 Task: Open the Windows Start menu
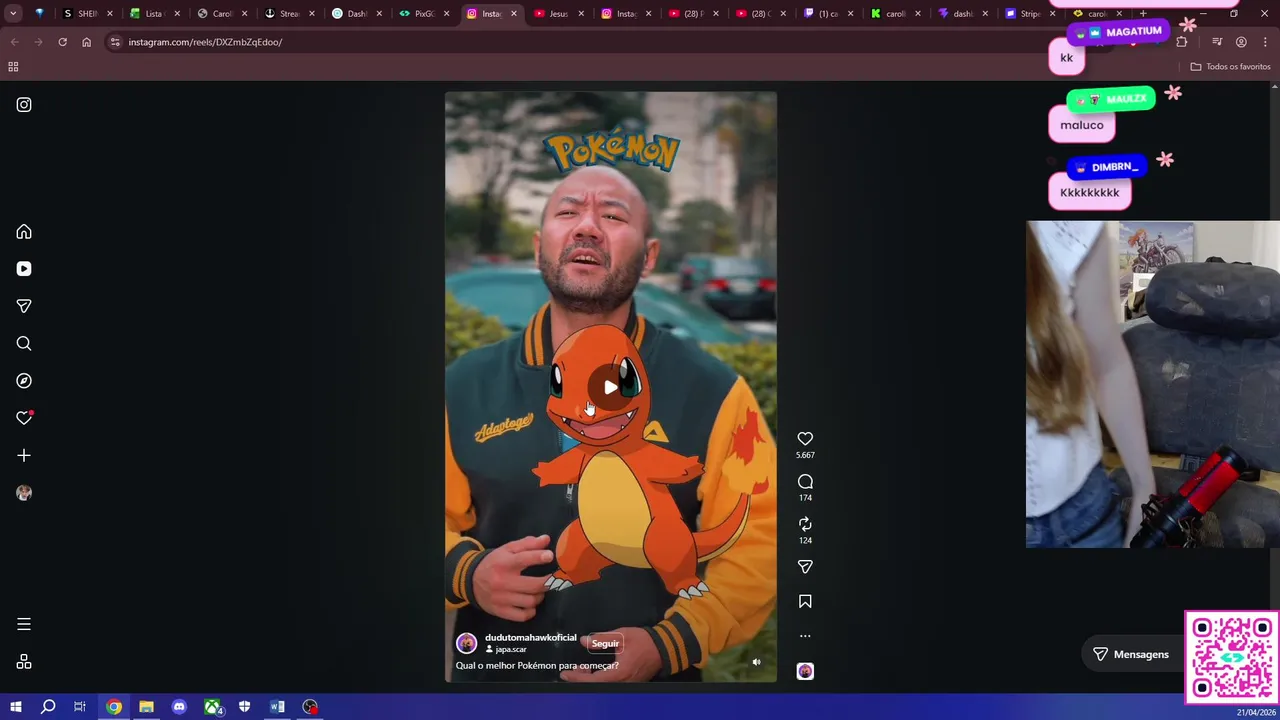point(15,707)
